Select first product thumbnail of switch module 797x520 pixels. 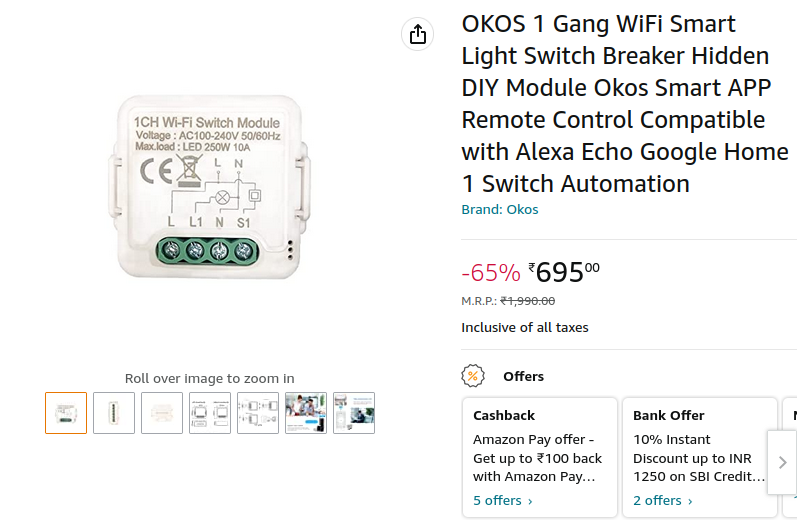(66, 413)
